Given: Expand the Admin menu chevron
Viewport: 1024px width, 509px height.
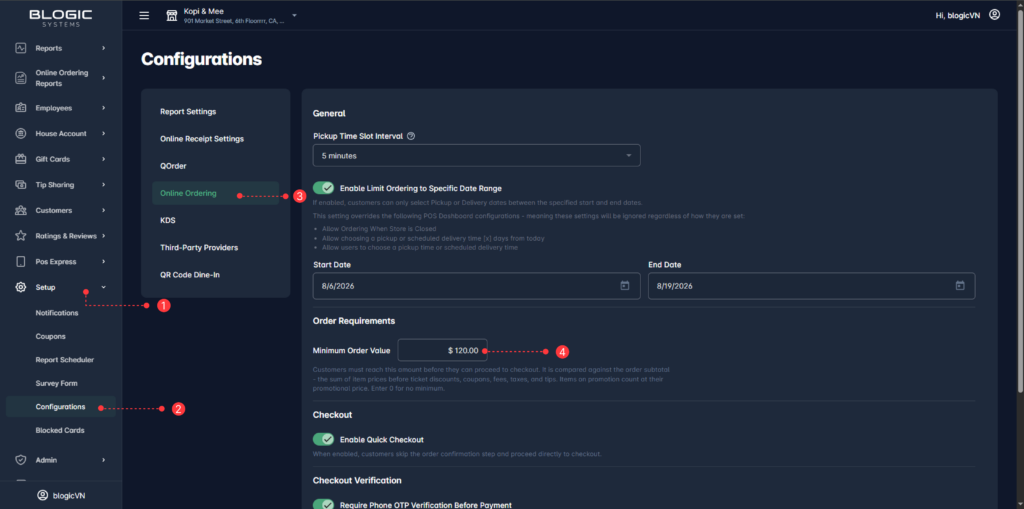Looking at the screenshot, I should click(103, 460).
